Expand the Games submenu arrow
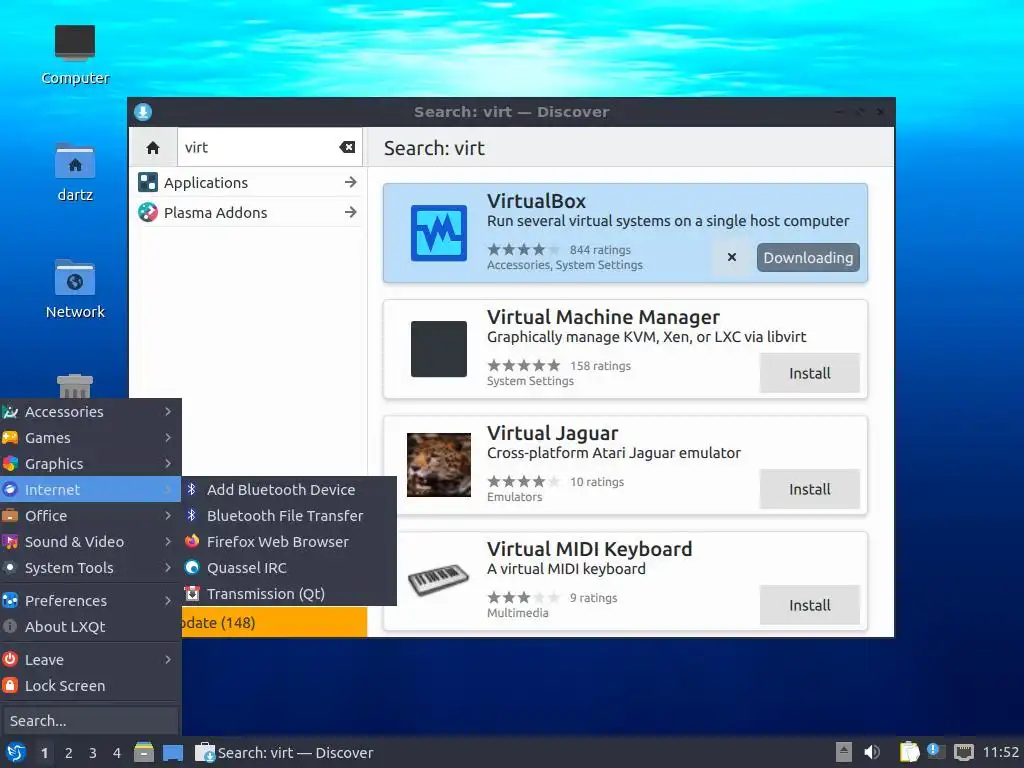Viewport: 1024px width, 768px height. click(x=168, y=438)
